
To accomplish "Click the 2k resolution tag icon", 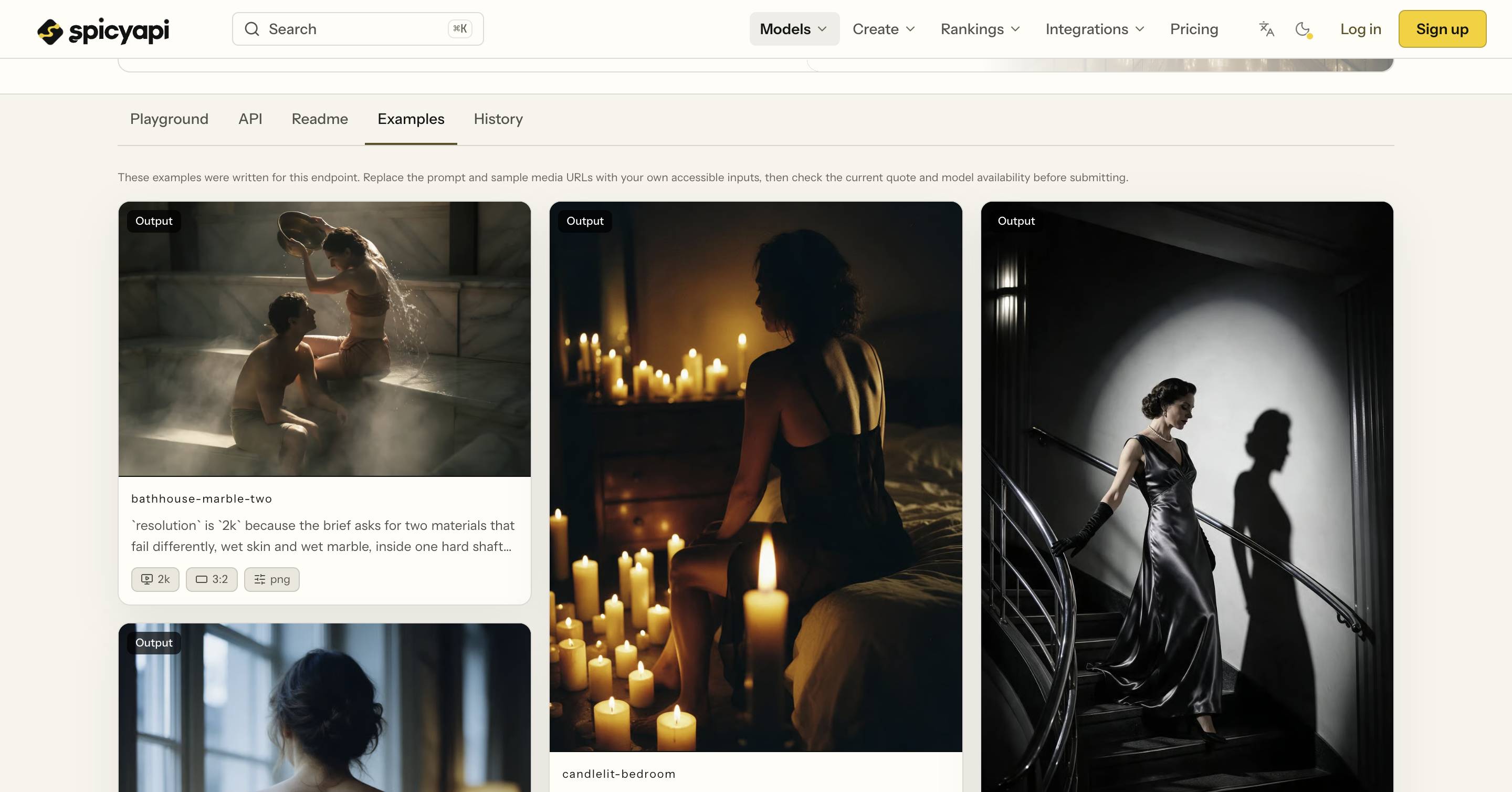I will [147, 579].
